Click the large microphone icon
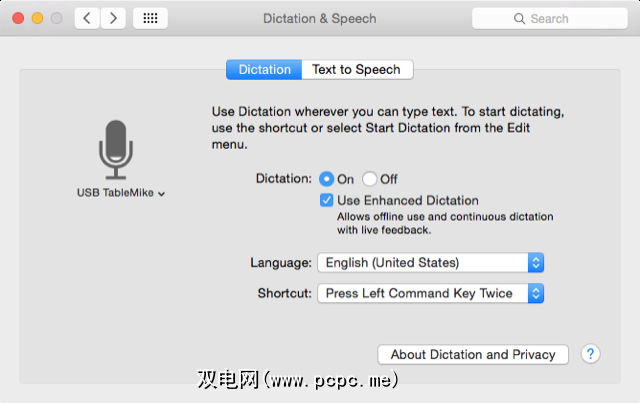 116,148
